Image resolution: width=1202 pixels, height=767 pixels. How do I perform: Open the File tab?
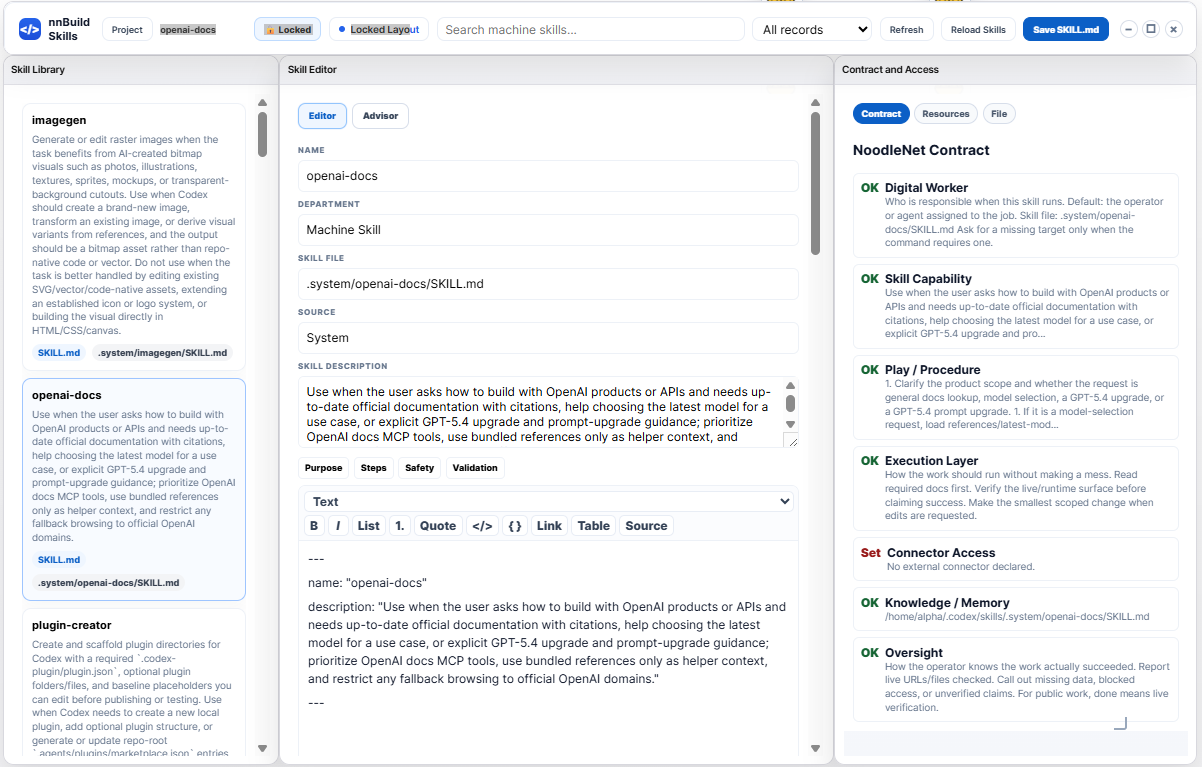click(999, 114)
